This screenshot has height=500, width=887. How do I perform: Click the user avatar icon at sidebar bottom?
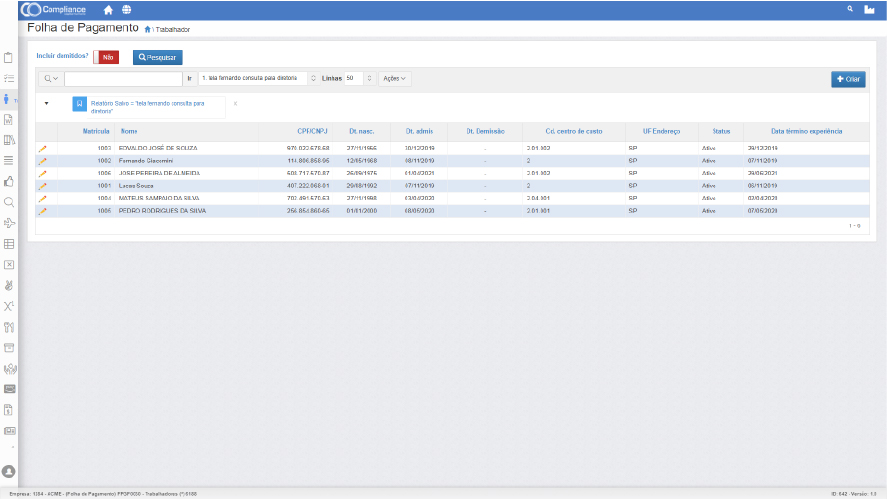pyautogui.click(x=9, y=470)
